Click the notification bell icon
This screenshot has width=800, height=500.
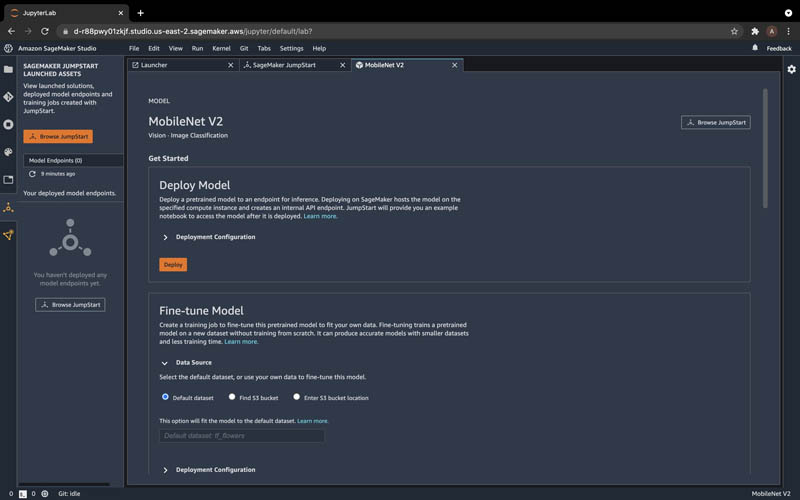(x=755, y=48)
